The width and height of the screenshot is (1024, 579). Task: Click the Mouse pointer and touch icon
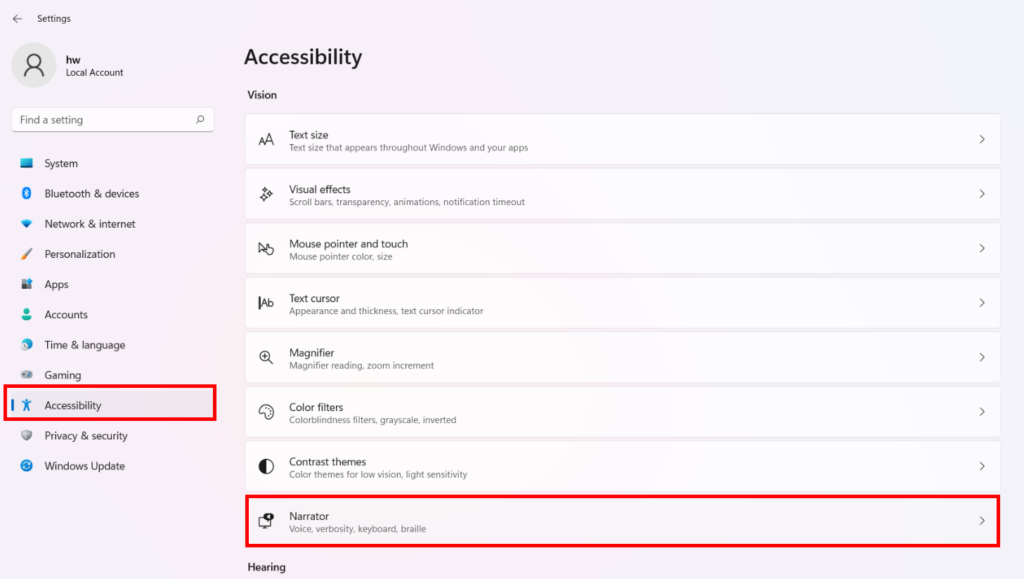pyautogui.click(x=267, y=247)
